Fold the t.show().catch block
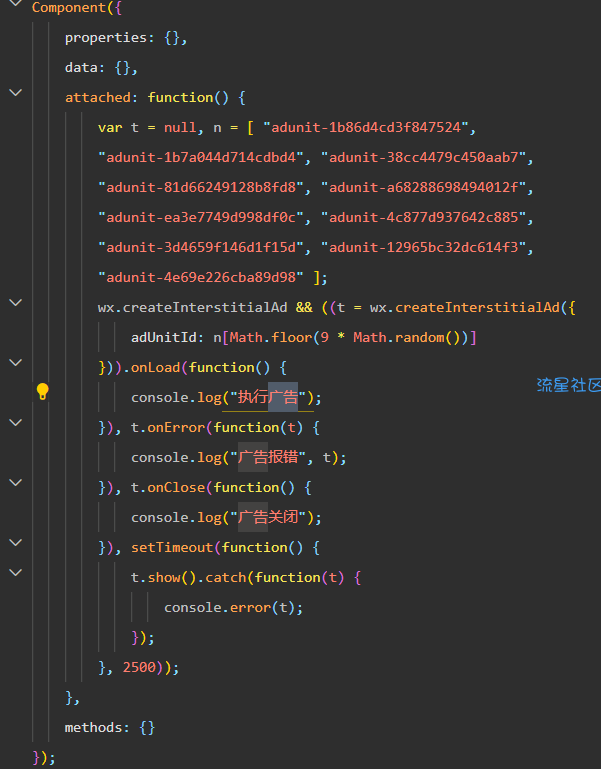Screen dimensions: 601x769 pyautogui.click(x=16, y=572)
